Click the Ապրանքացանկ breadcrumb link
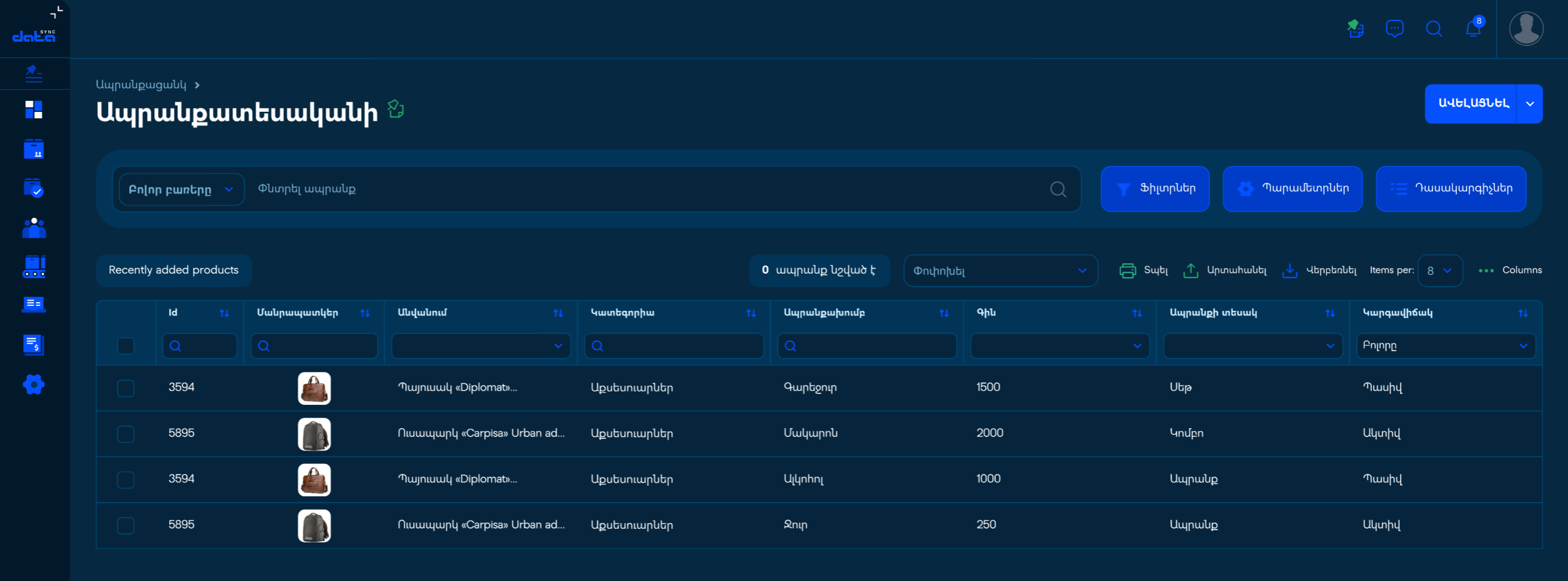Viewport: 1568px width, 581px height. pos(141,85)
